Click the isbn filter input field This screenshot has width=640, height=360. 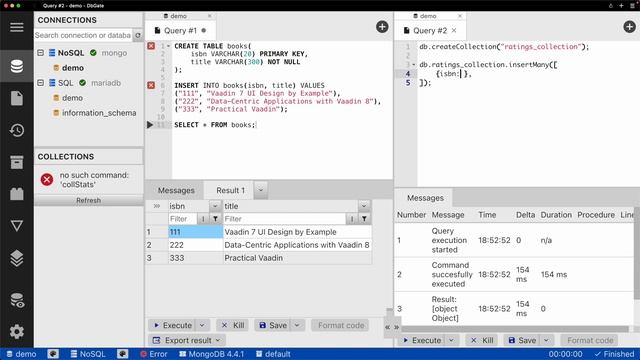tap(182, 219)
